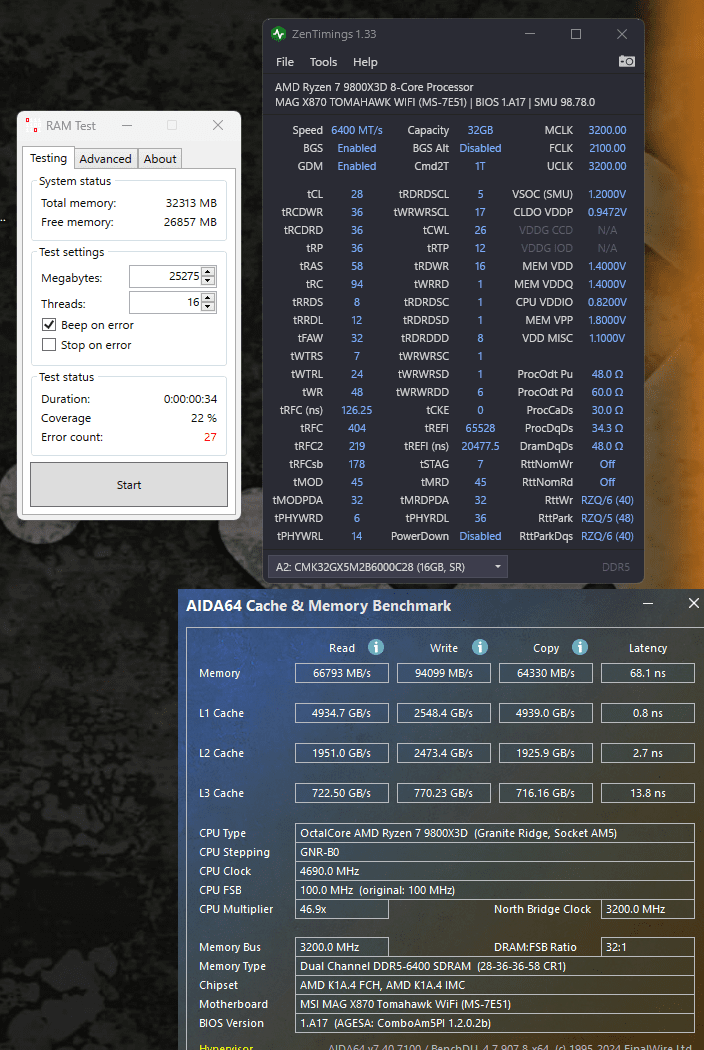
Task: Click the ProcOdt Pu 48.0 Ω value
Action: pos(607,374)
